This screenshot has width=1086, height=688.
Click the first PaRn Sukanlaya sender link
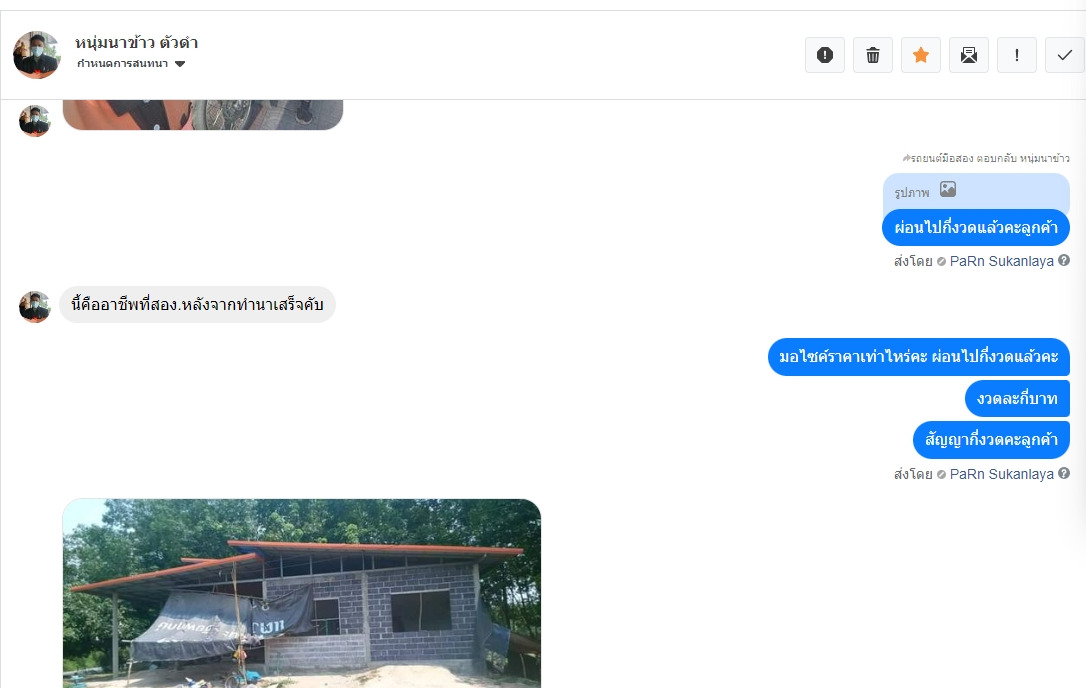(x=1002, y=261)
